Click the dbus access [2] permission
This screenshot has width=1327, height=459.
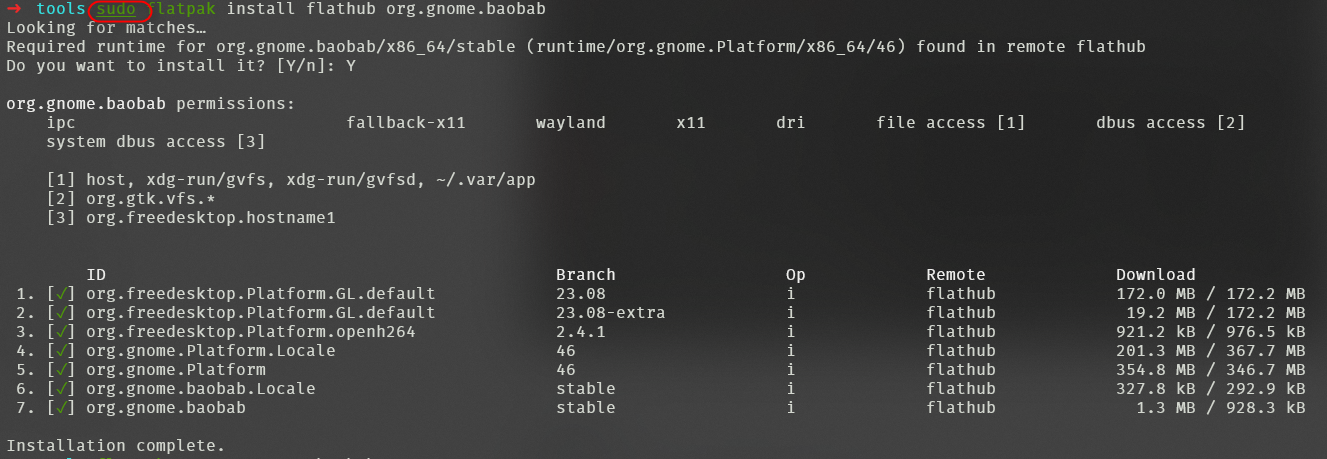[1171, 123]
